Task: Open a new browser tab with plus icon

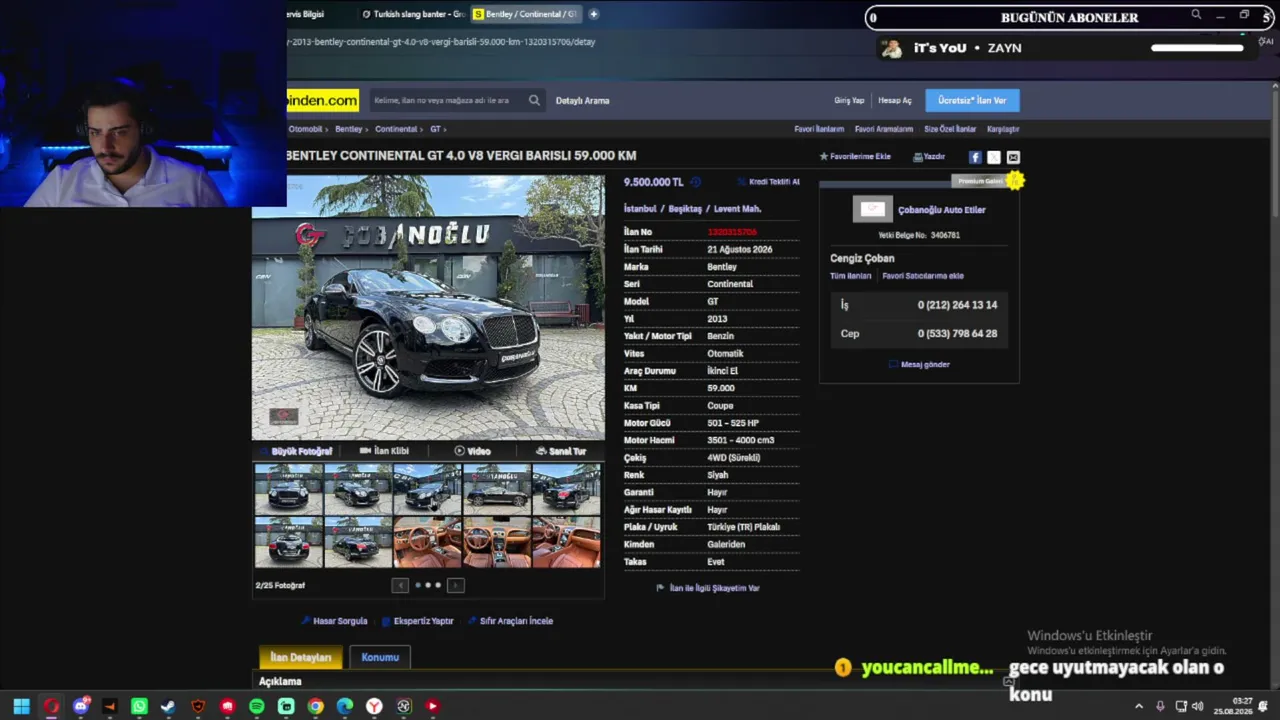Action: (593, 14)
